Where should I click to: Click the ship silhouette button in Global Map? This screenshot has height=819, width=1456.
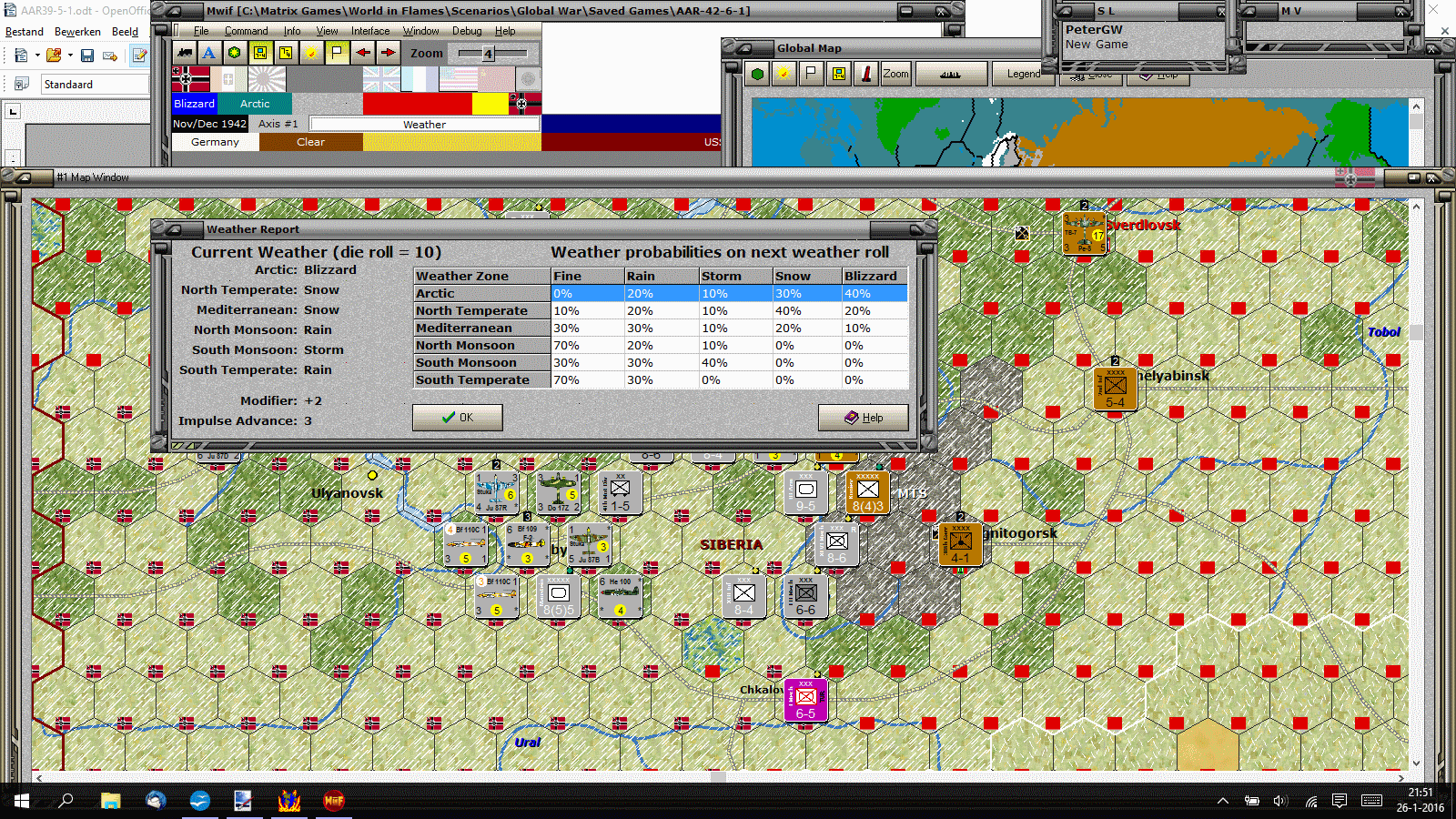click(x=950, y=74)
